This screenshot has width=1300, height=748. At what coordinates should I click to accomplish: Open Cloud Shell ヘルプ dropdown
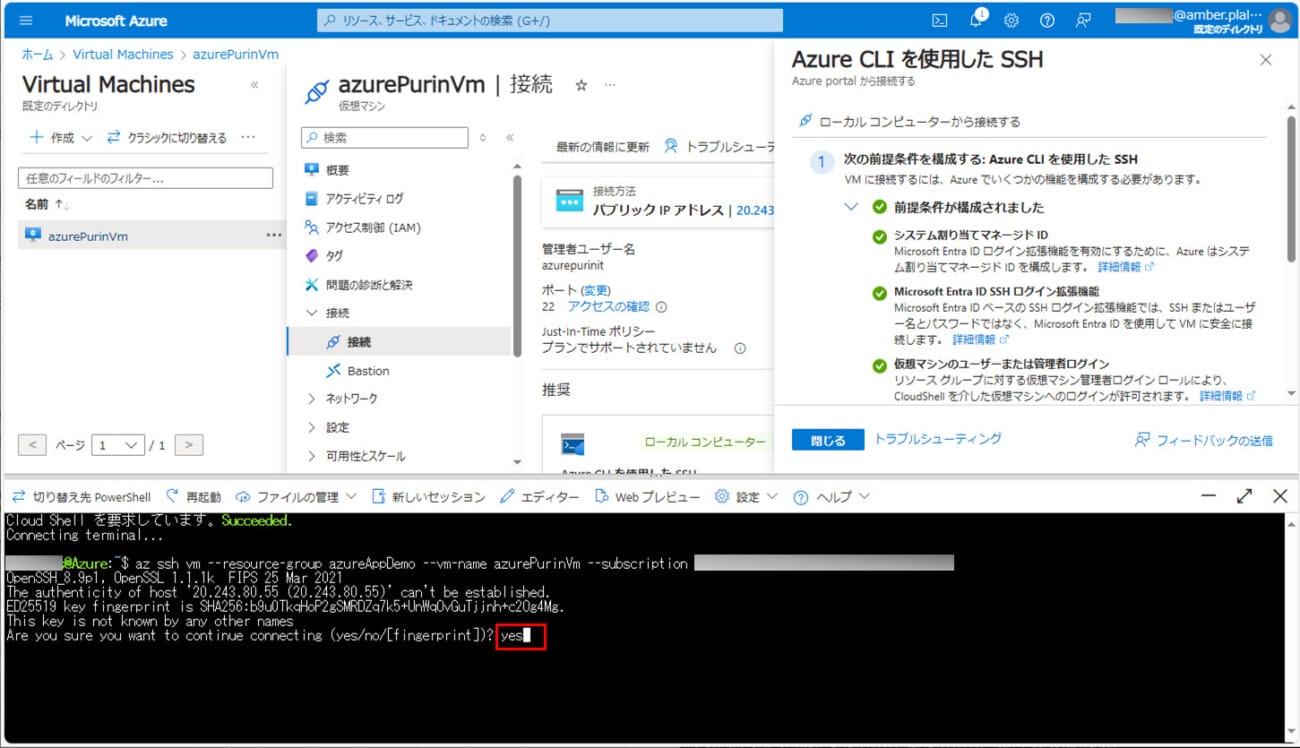831,497
